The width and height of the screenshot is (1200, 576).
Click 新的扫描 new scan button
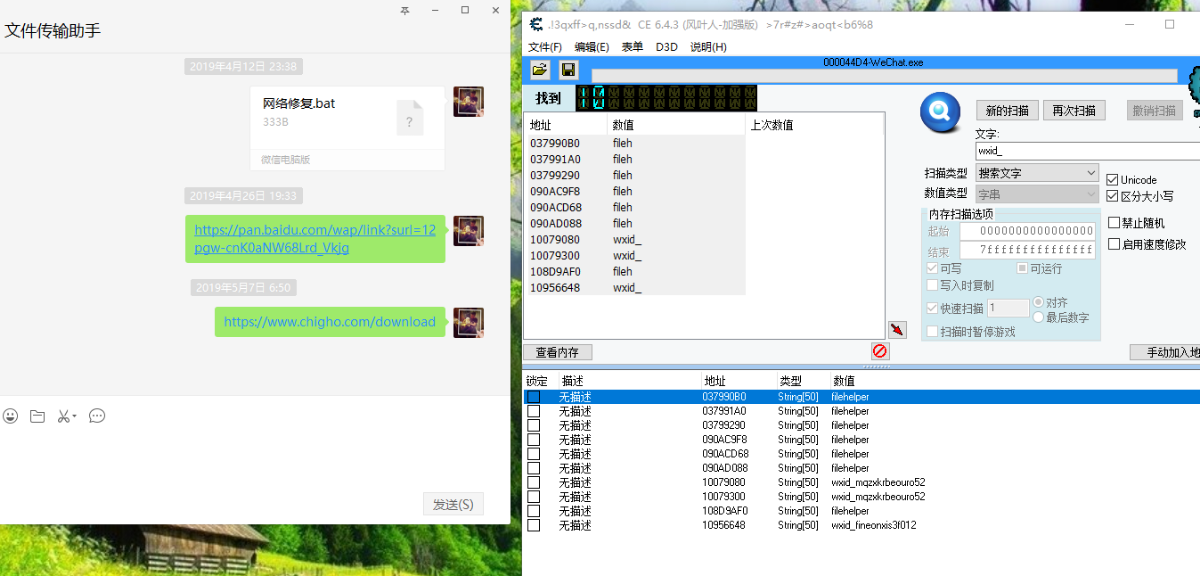click(x=1007, y=110)
